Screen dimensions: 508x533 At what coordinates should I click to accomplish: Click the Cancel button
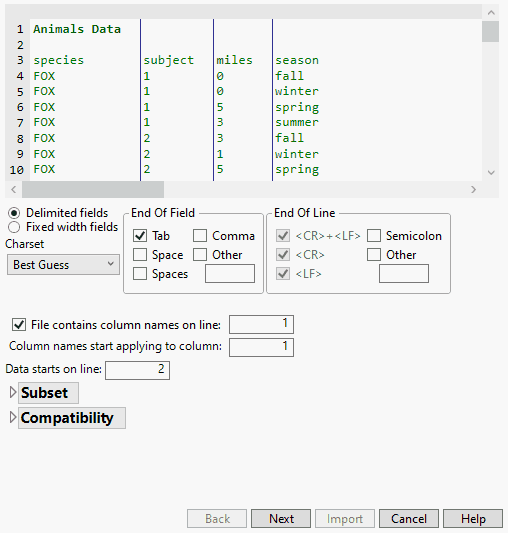(x=409, y=519)
